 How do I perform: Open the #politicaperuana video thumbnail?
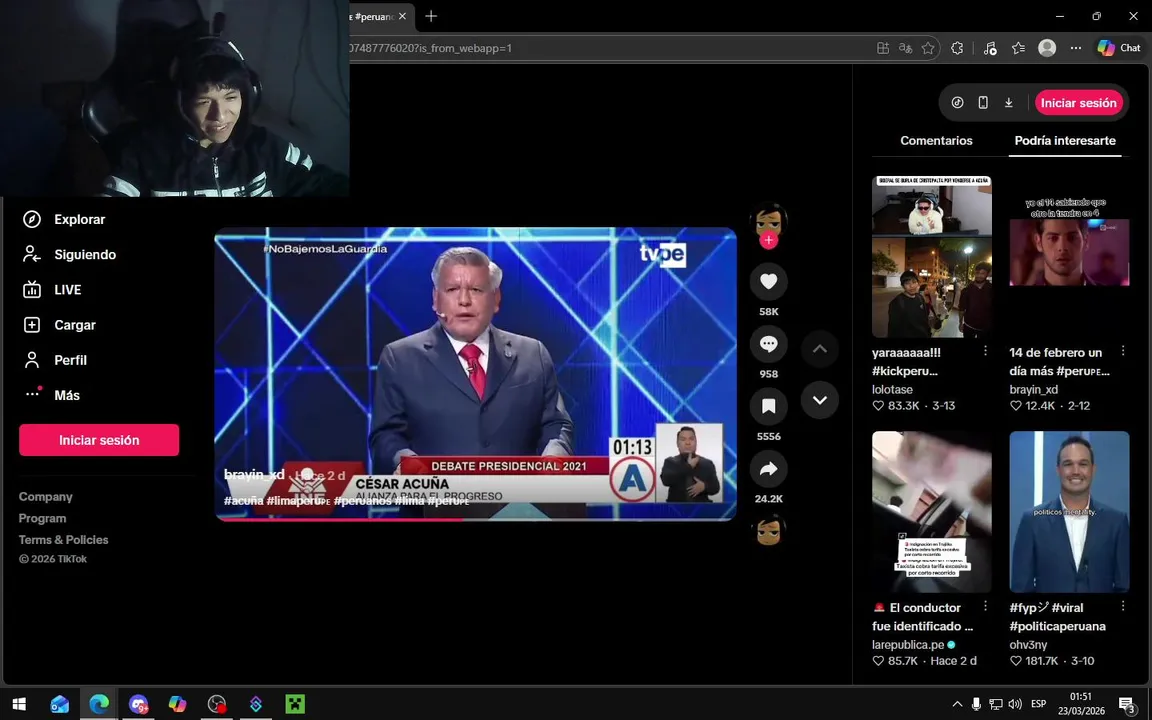point(1069,511)
